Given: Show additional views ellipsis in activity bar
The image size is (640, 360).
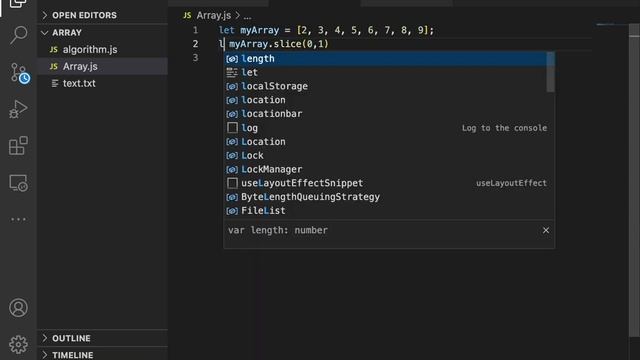Looking at the screenshot, I should [18, 219].
